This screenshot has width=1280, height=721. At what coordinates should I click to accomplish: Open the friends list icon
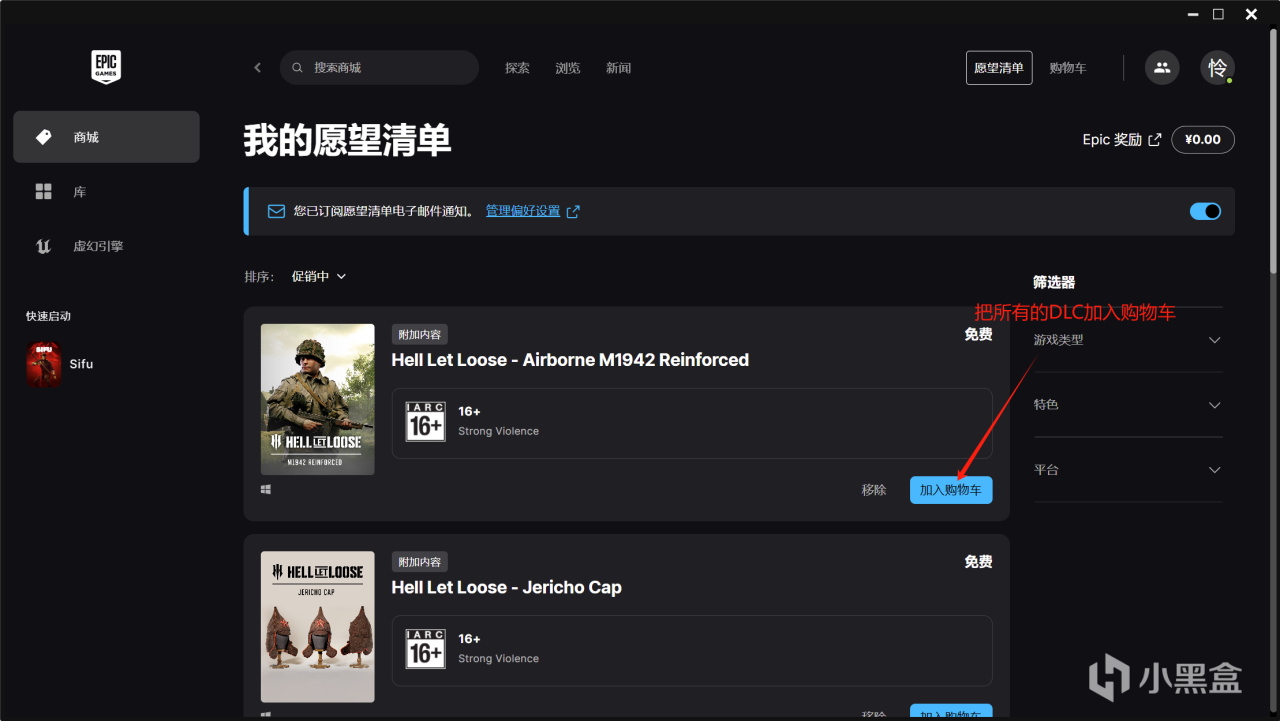[x=1162, y=68]
